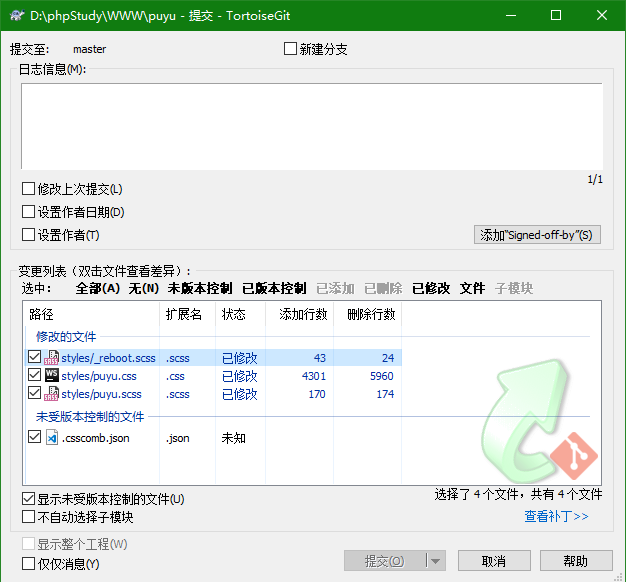
Task: Uncheck styles/_reboot.scss file checkbox
Action: coord(34,357)
